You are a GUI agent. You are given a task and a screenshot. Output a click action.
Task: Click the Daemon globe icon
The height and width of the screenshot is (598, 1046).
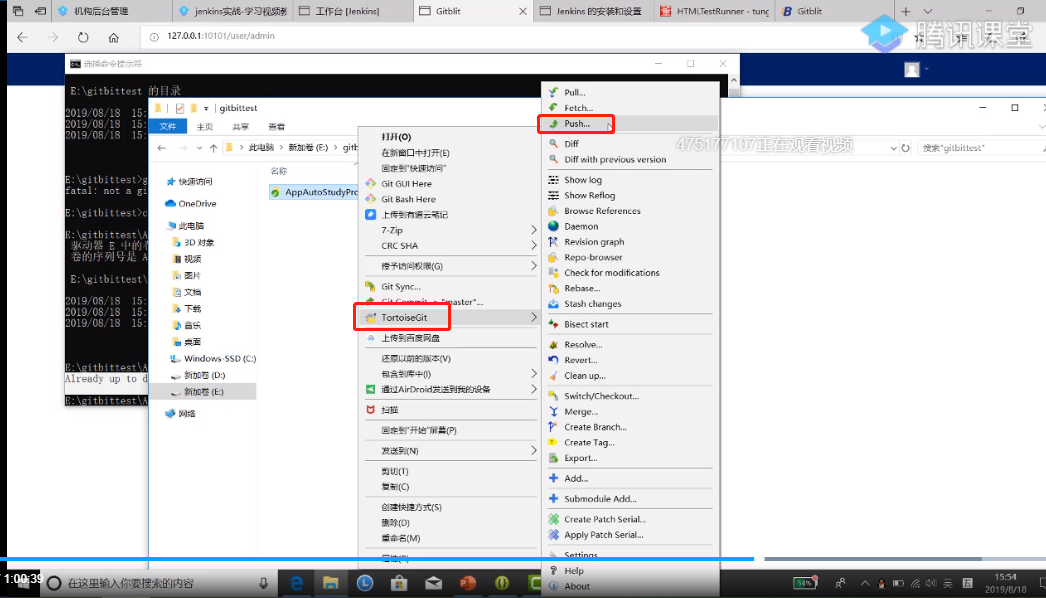[x=553, y=226]
